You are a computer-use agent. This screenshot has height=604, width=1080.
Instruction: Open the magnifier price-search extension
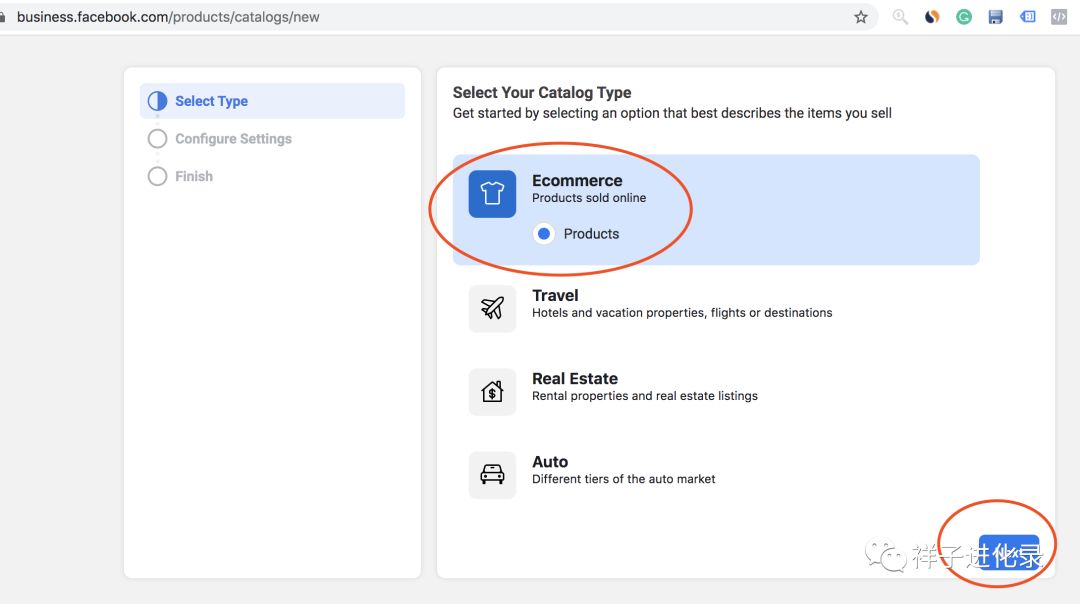pos(899,16)
